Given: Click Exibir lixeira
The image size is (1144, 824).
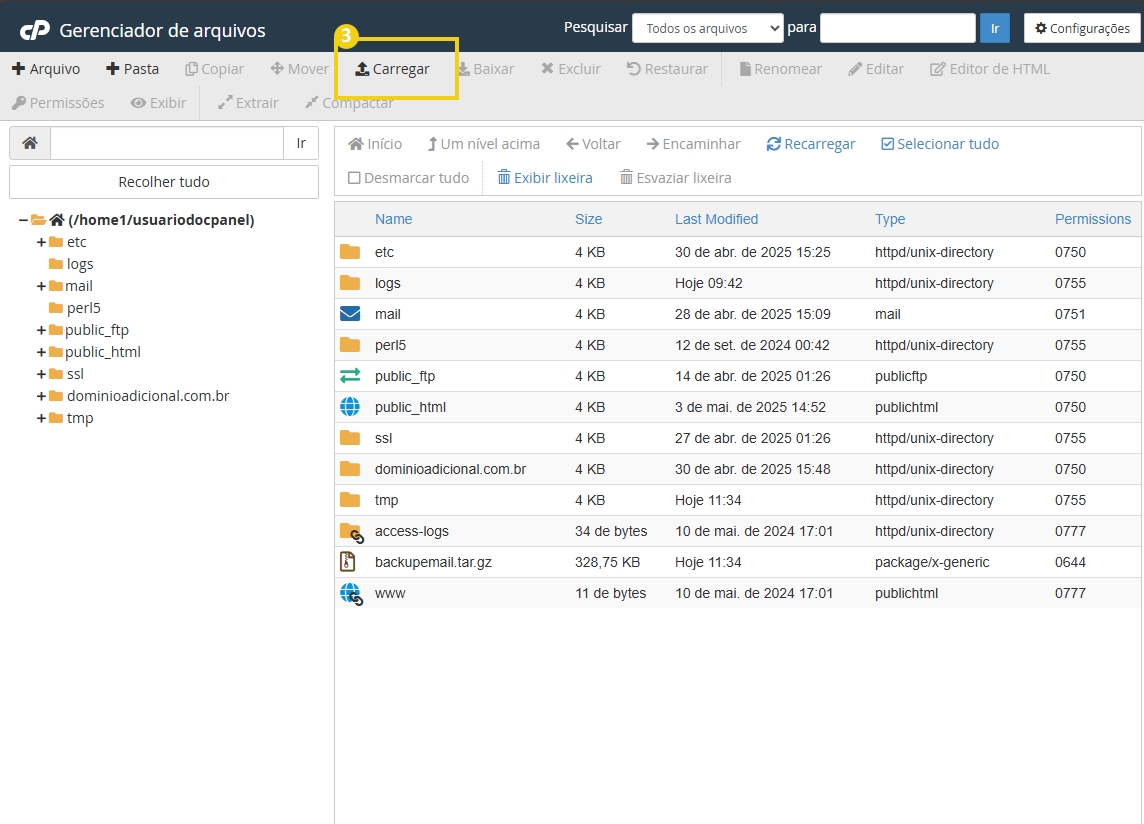Looking at the screenshot, I should 545,178.
